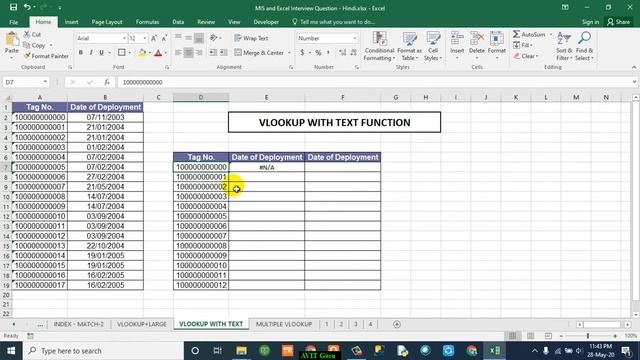Adjust the zoom slider in status bar
Screen dimensions: 640x360
pyautogui.click(x=588, y=336)
